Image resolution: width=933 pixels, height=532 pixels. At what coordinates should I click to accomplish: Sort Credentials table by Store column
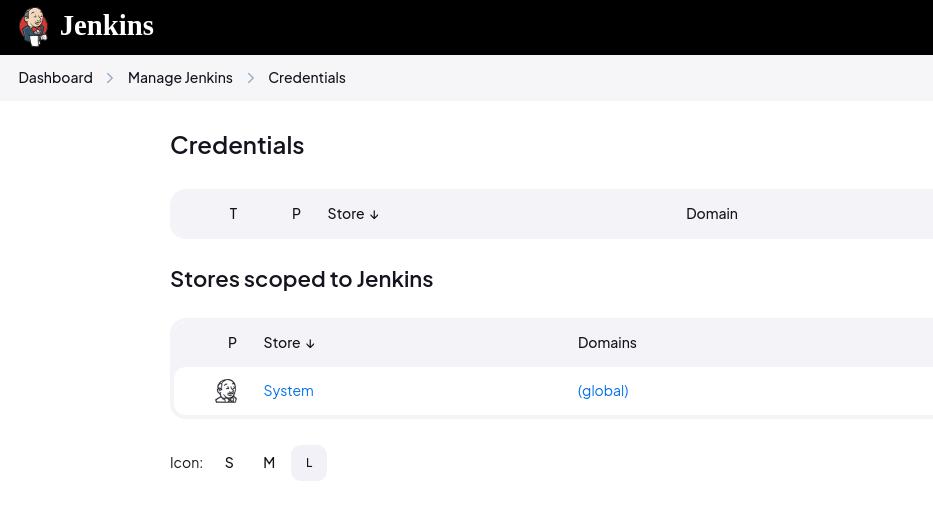(353, 214)
